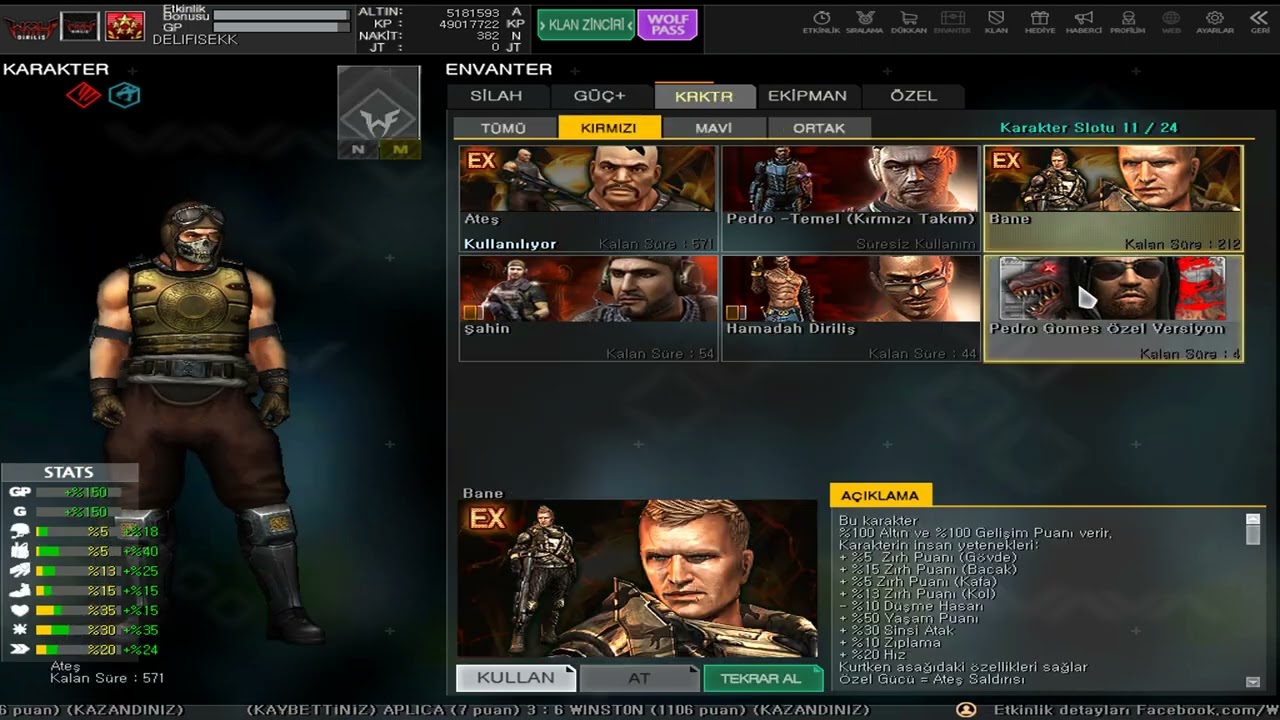Click the red star rank badge

pos(125,26)
